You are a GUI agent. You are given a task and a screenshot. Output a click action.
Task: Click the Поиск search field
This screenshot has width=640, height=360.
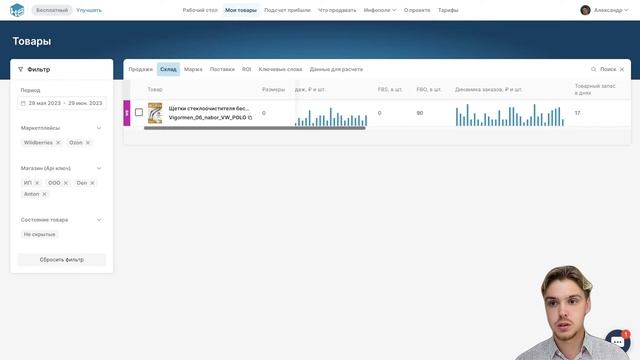[608, 69]
